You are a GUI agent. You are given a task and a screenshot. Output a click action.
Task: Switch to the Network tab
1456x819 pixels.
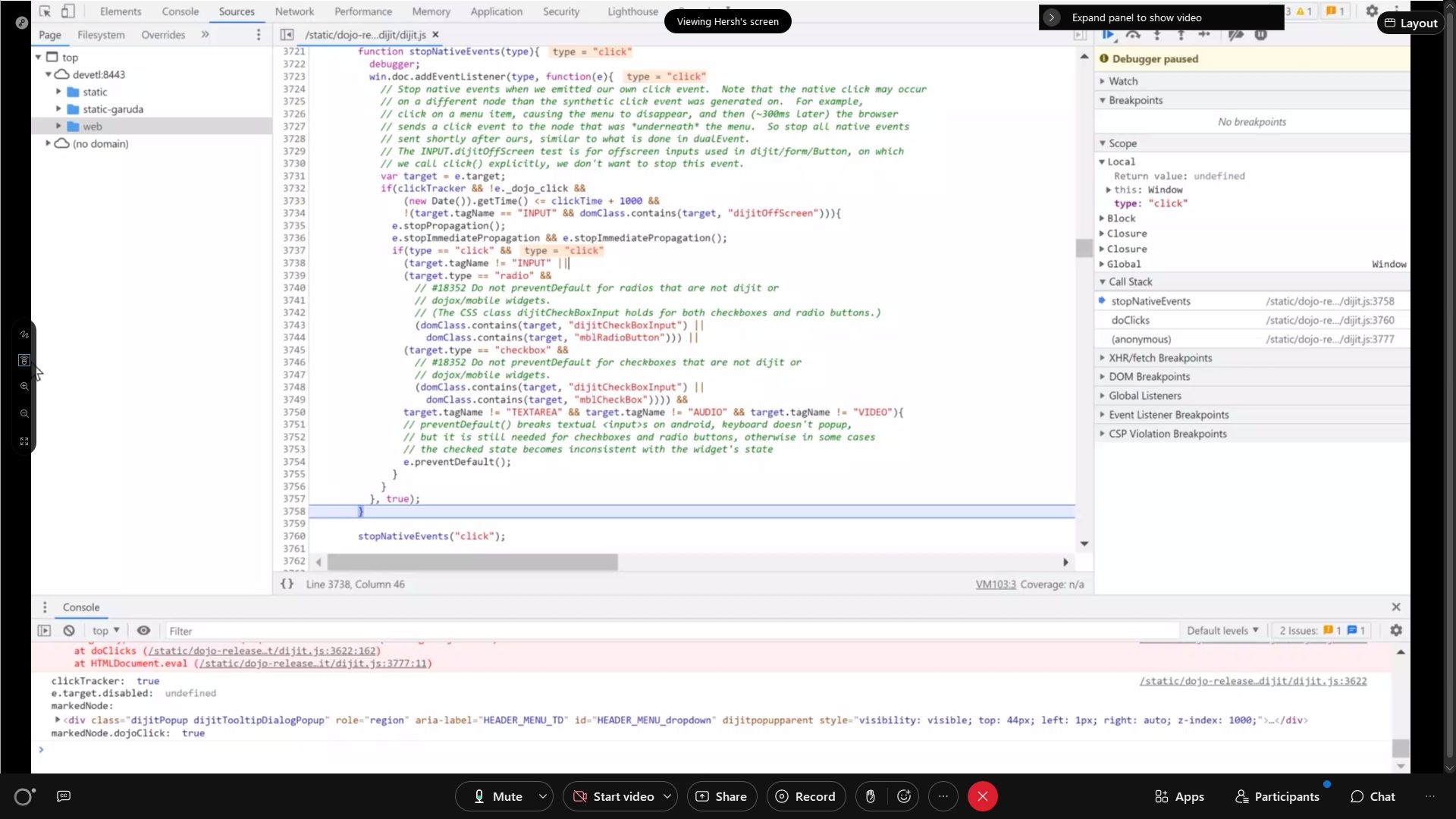coord(294,11)
